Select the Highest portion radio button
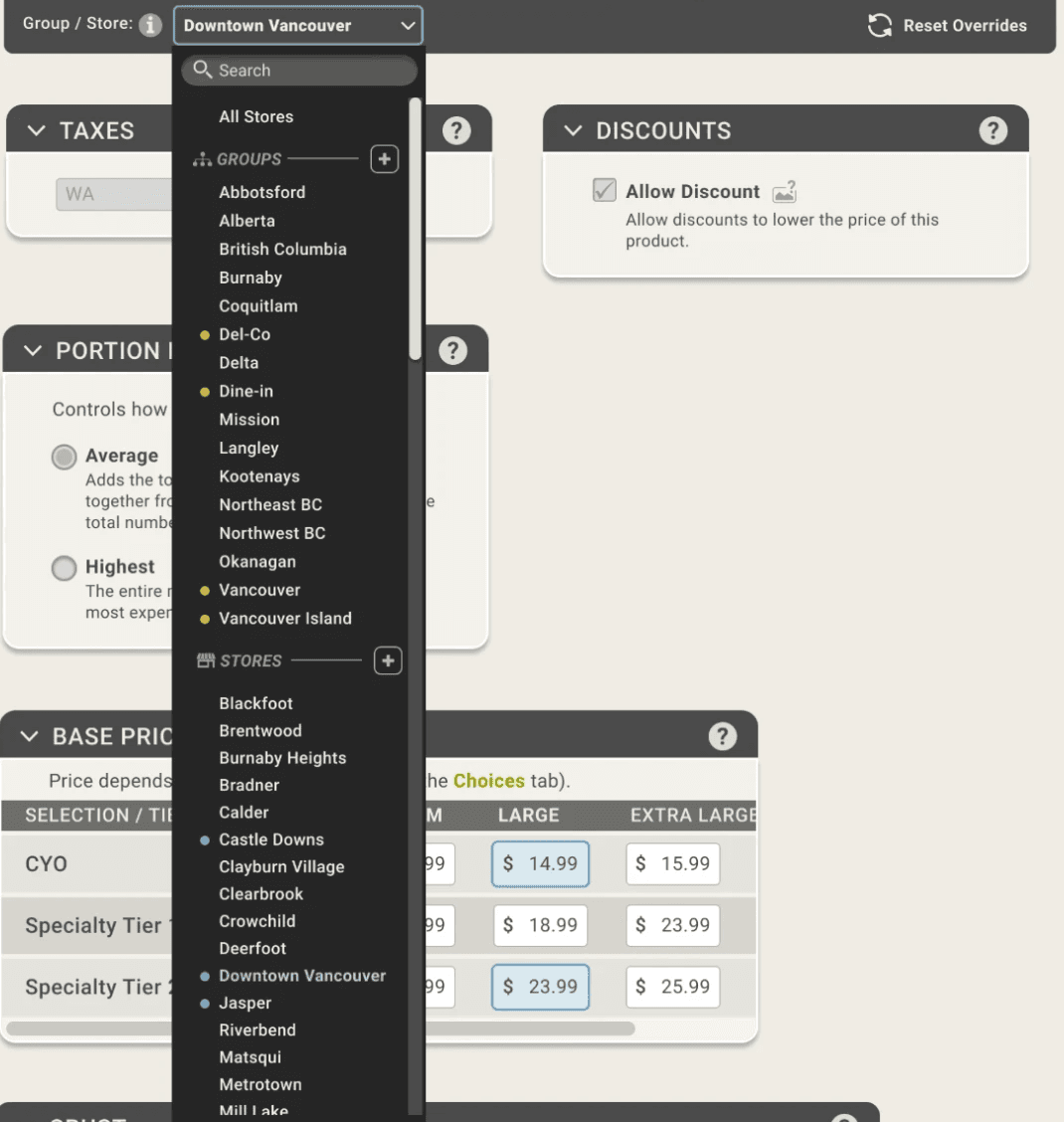Image resolution: width=1064 pixels, height=1122 pixels. pos(64,568)
